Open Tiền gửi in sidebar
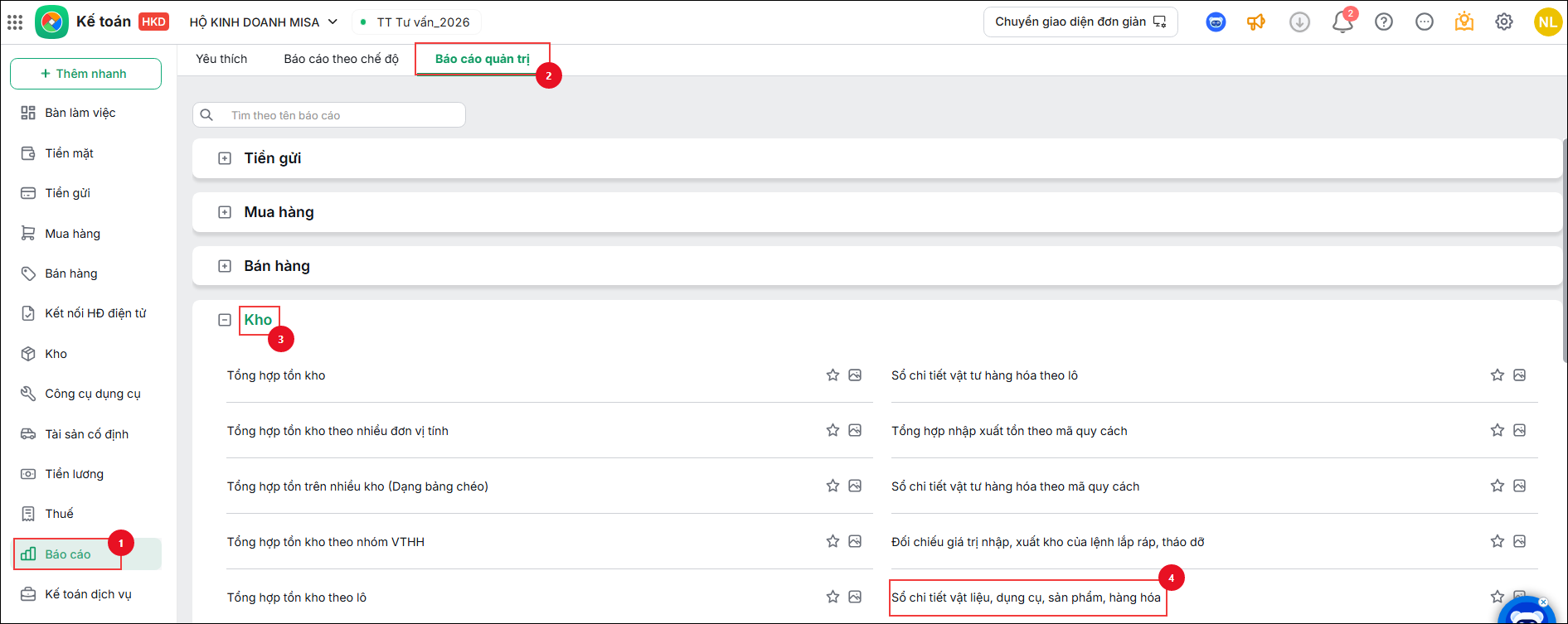 86,193
